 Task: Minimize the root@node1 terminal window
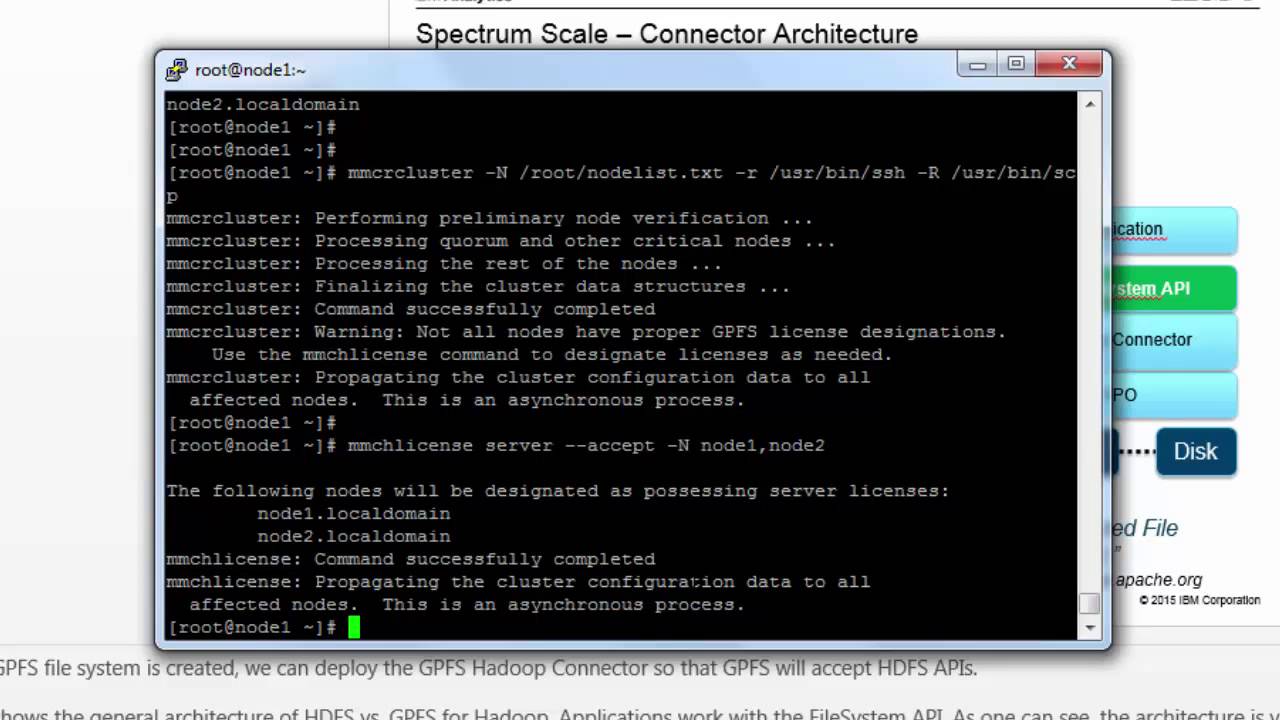point(977,65)
